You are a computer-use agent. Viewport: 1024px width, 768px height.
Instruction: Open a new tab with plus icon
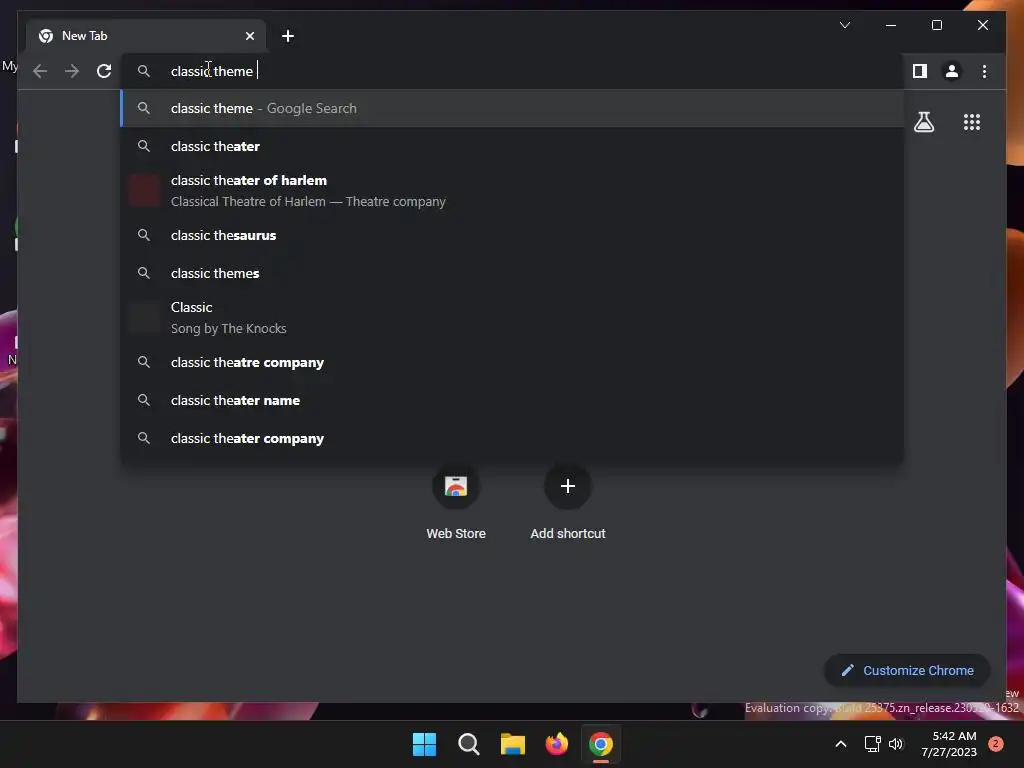click(287, 36)
